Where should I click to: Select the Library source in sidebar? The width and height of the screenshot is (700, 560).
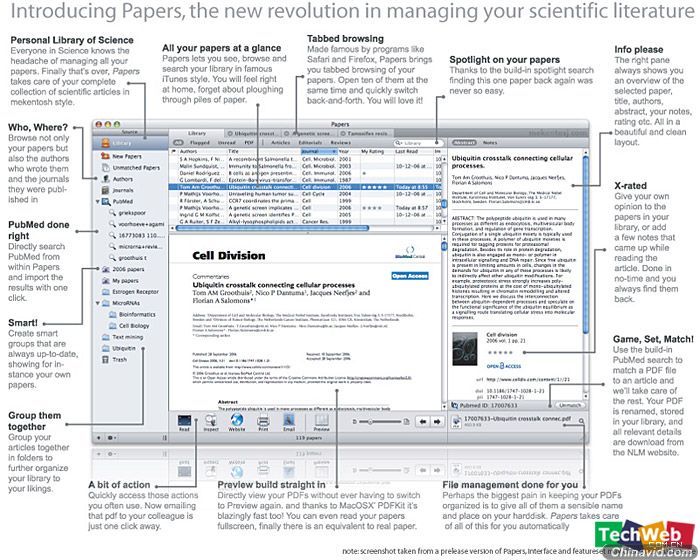point(130,143)
